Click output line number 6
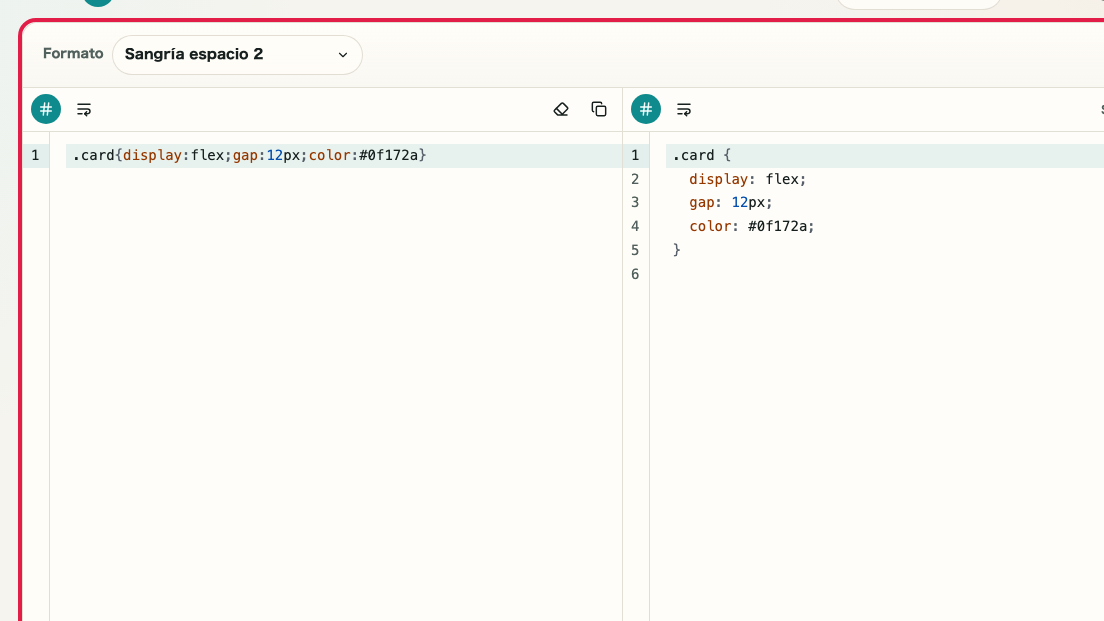This screenshot has height=621, width=1104. pos(635,274)
